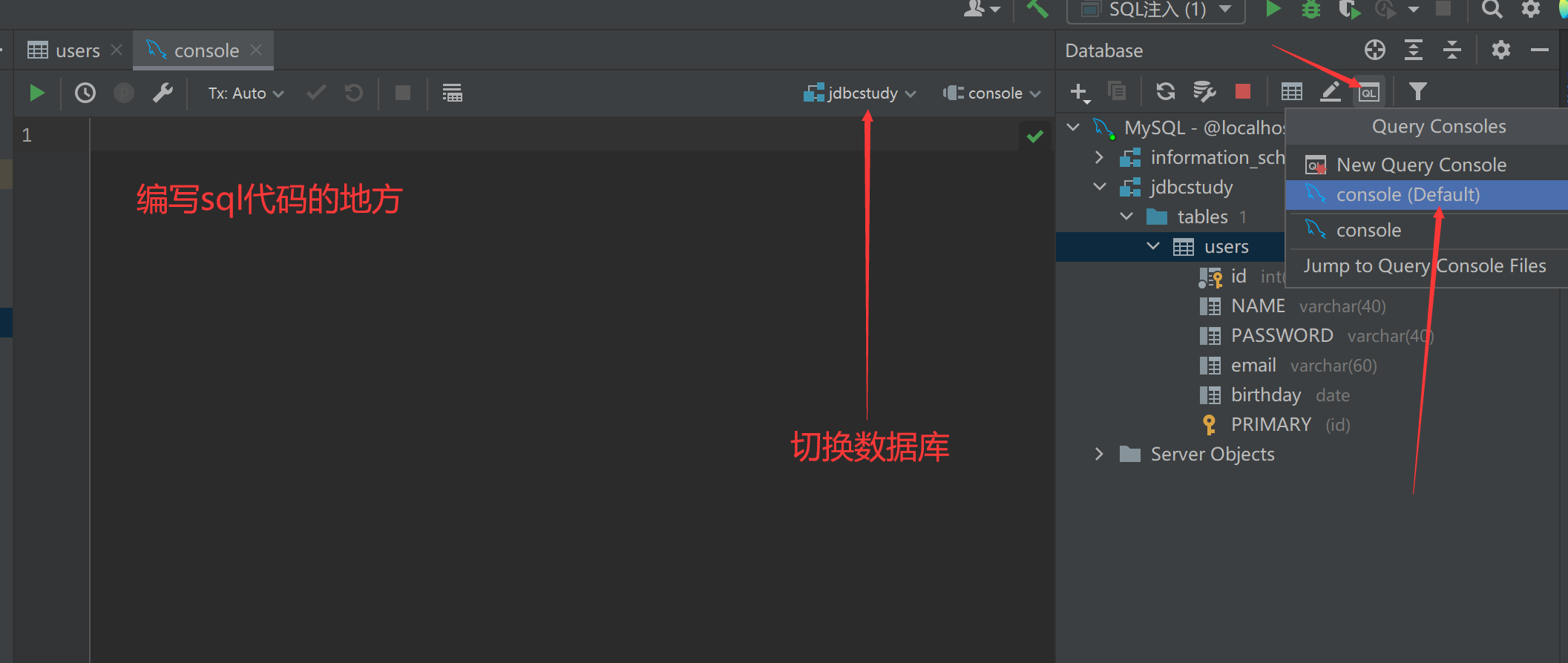1568x663 pixels.
Task: Choose New Query Console menu item
Action: click(x=1426, y=165)
